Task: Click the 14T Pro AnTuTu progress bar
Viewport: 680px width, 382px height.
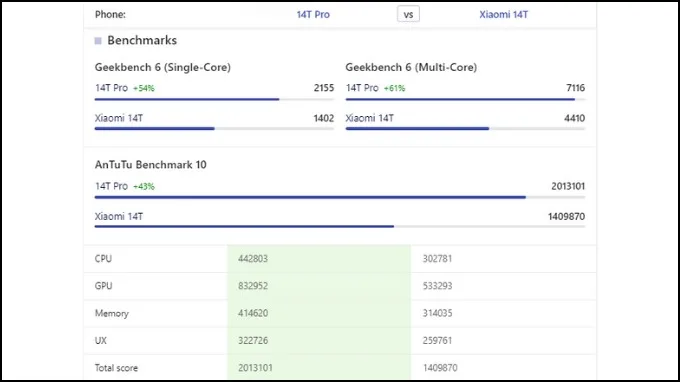Action: [340, 197]
